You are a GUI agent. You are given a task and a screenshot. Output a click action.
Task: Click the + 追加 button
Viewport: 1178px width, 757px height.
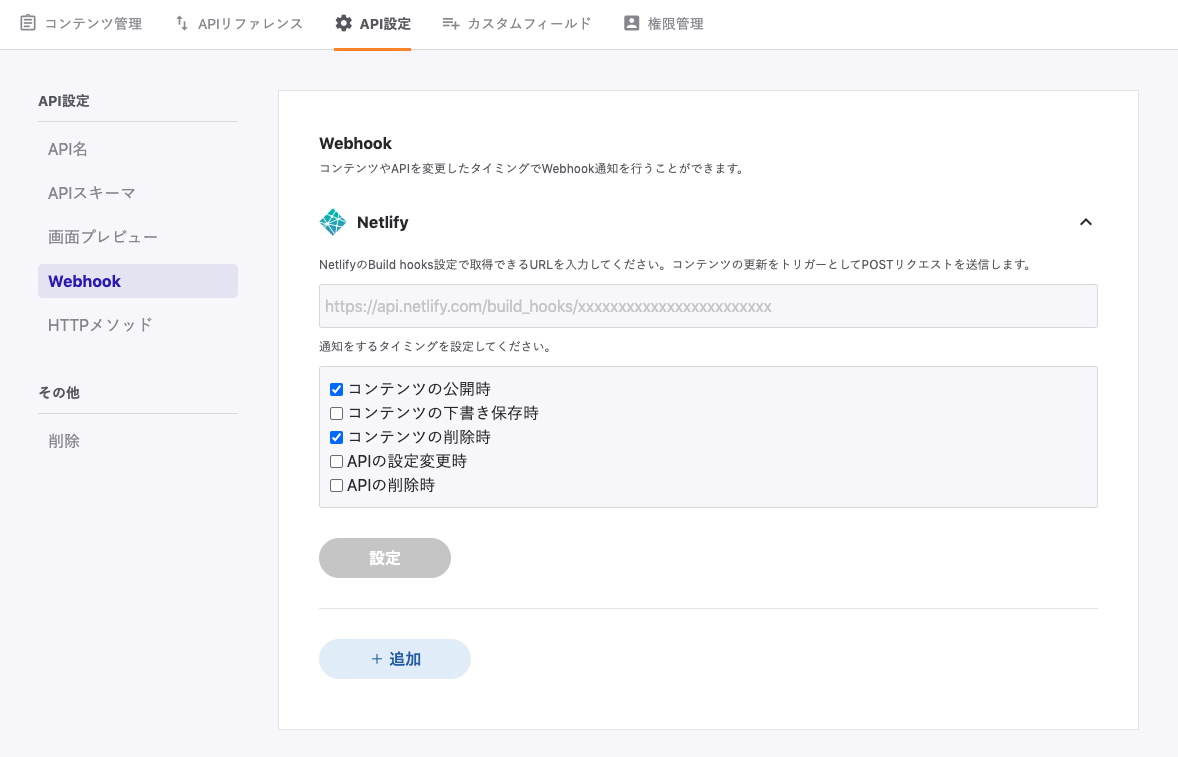click(x=394, y=659)
